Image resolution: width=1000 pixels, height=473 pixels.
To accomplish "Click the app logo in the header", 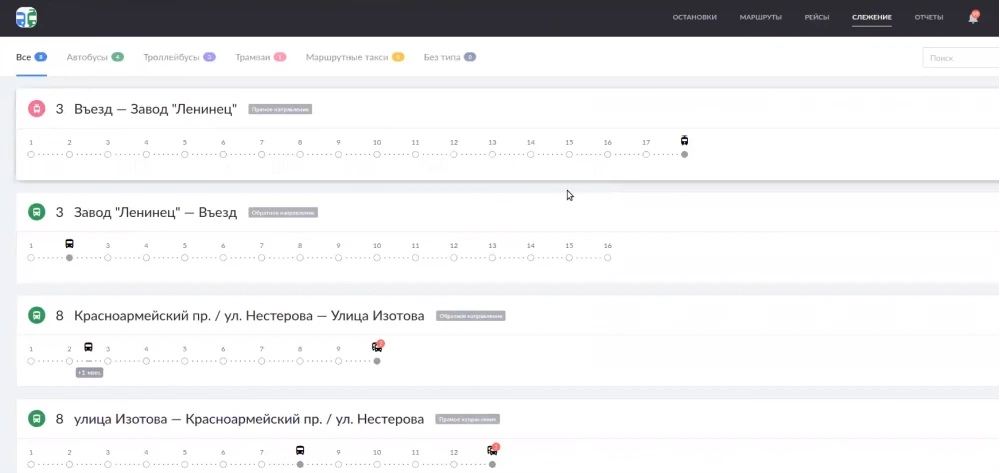I will tap(26, 17).
